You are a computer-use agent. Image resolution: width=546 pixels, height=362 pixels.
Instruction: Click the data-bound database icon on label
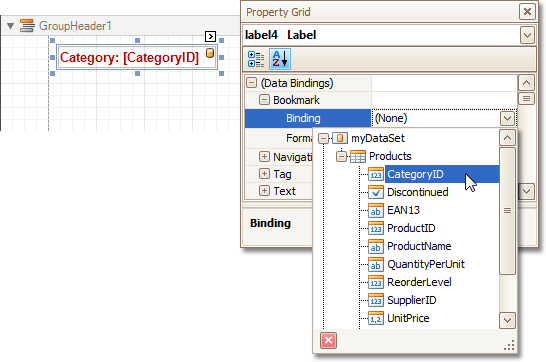tap(210, 53)
